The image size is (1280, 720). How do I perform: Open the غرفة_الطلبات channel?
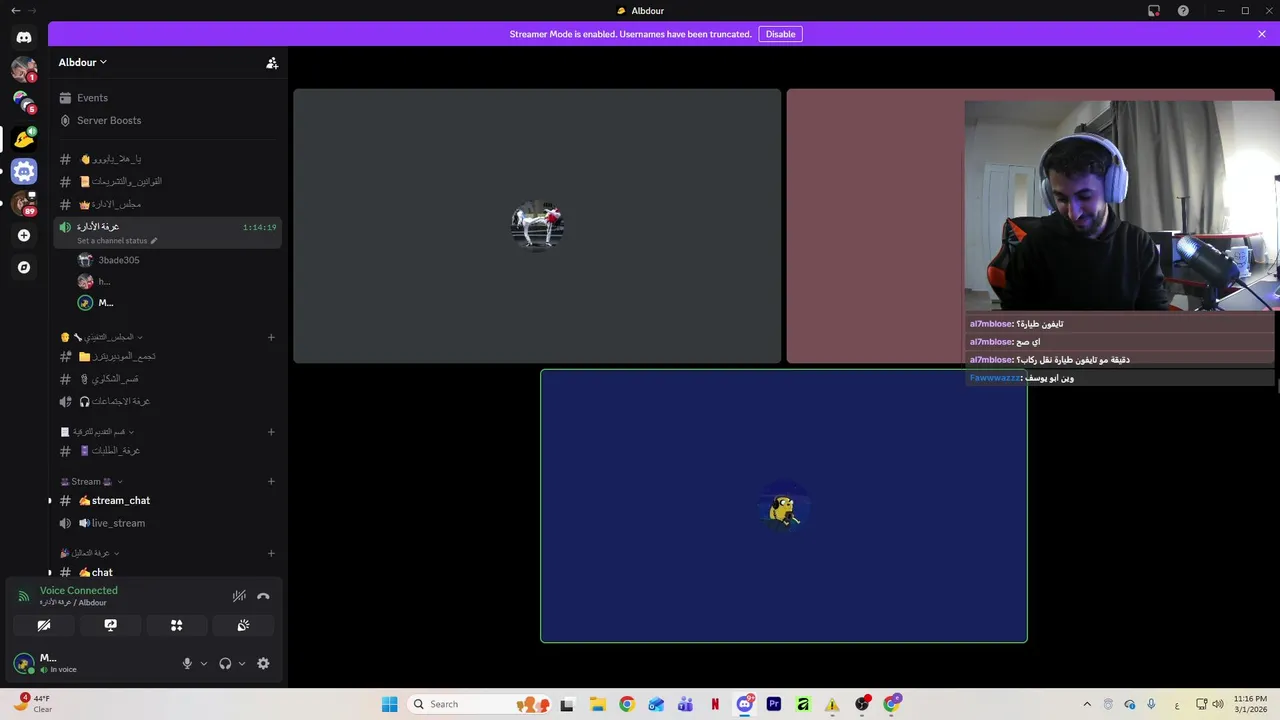point(168,451)
